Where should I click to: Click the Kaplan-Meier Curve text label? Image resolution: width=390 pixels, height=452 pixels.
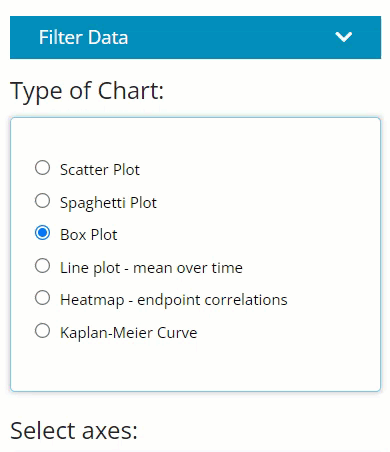pyautogui.click(x=129, y=333)
